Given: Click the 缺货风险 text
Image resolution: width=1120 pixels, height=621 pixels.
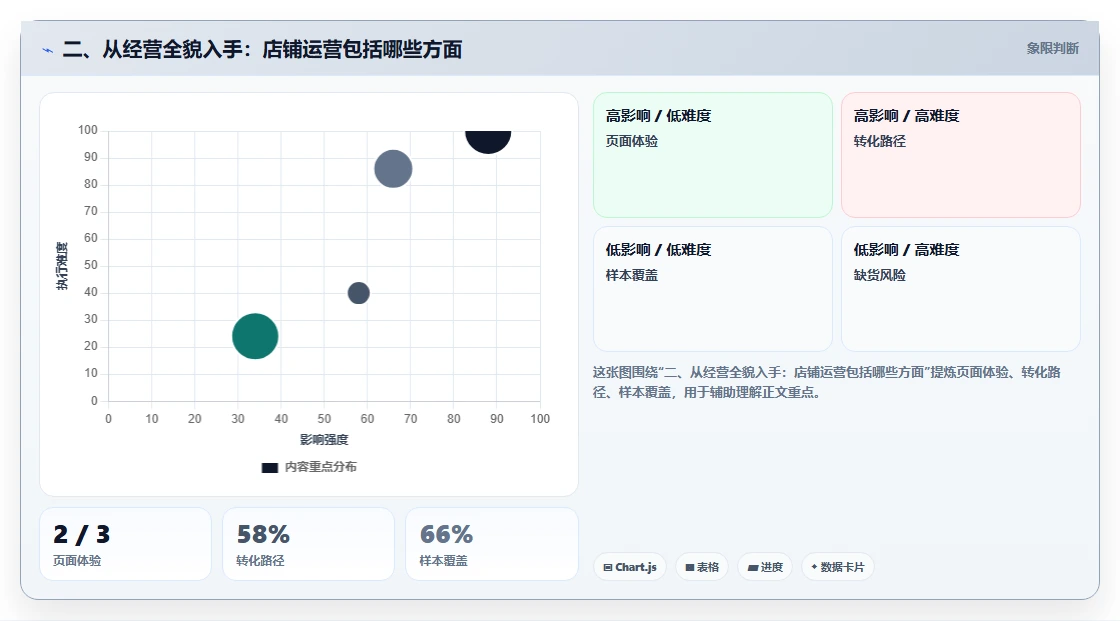Looking at the screenshot, I should click(879, 275).
